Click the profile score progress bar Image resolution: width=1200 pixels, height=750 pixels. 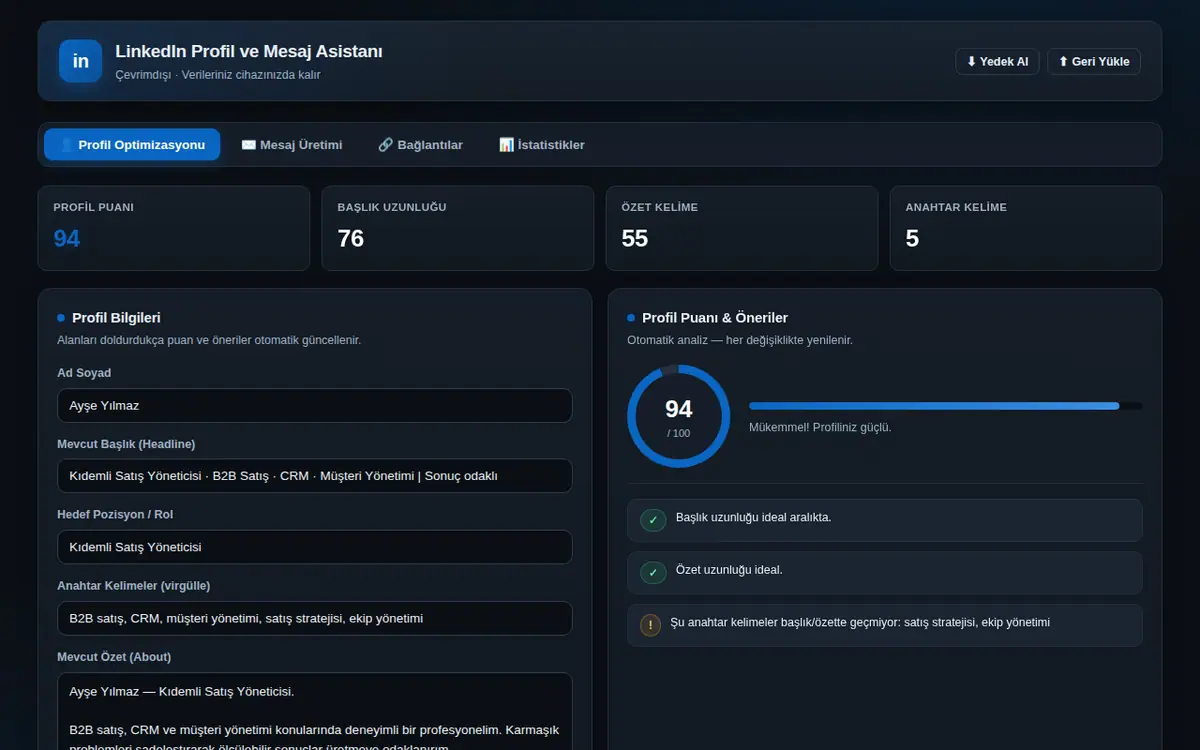pos(946,405)
